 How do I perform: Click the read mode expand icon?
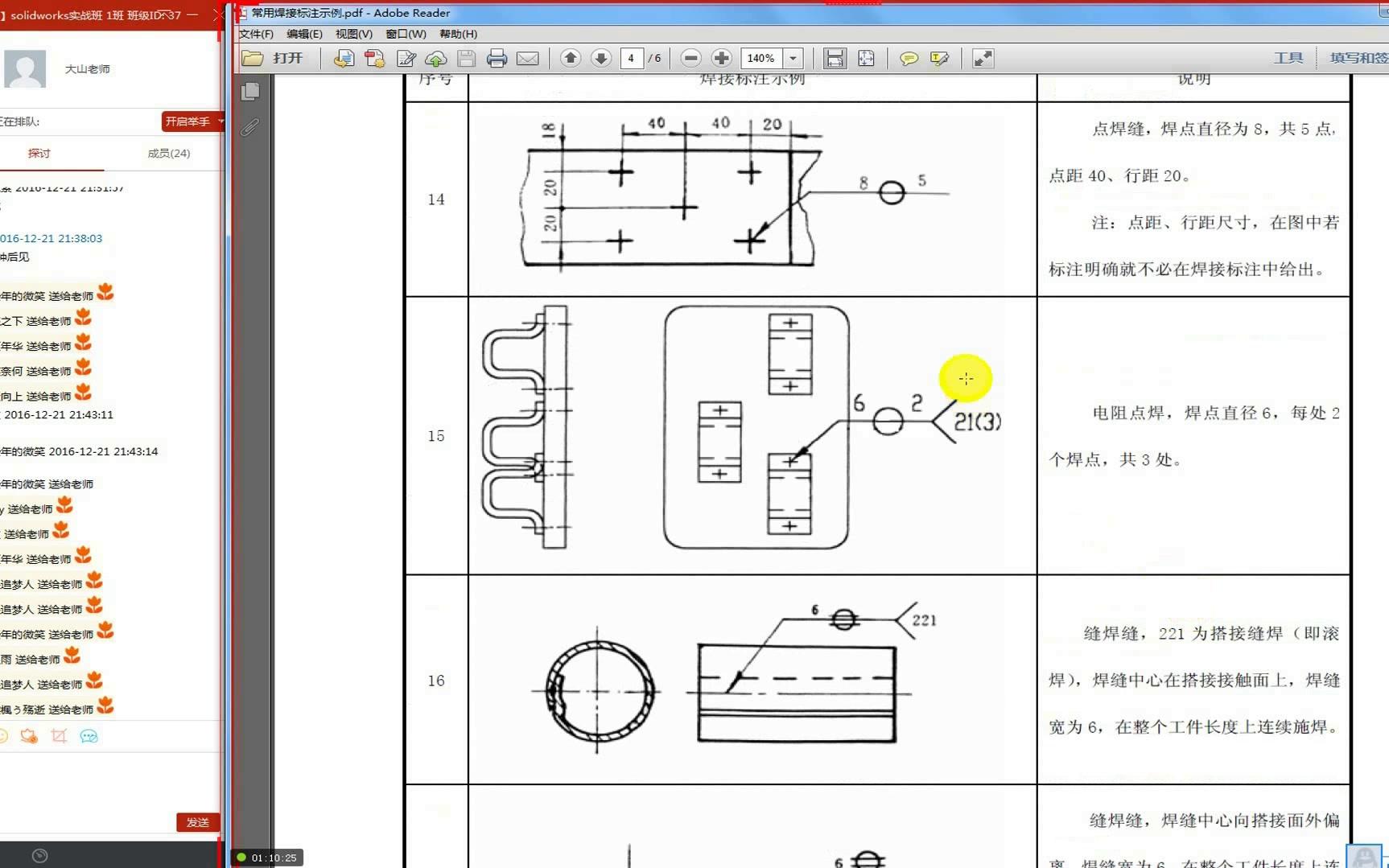[983, 58]
